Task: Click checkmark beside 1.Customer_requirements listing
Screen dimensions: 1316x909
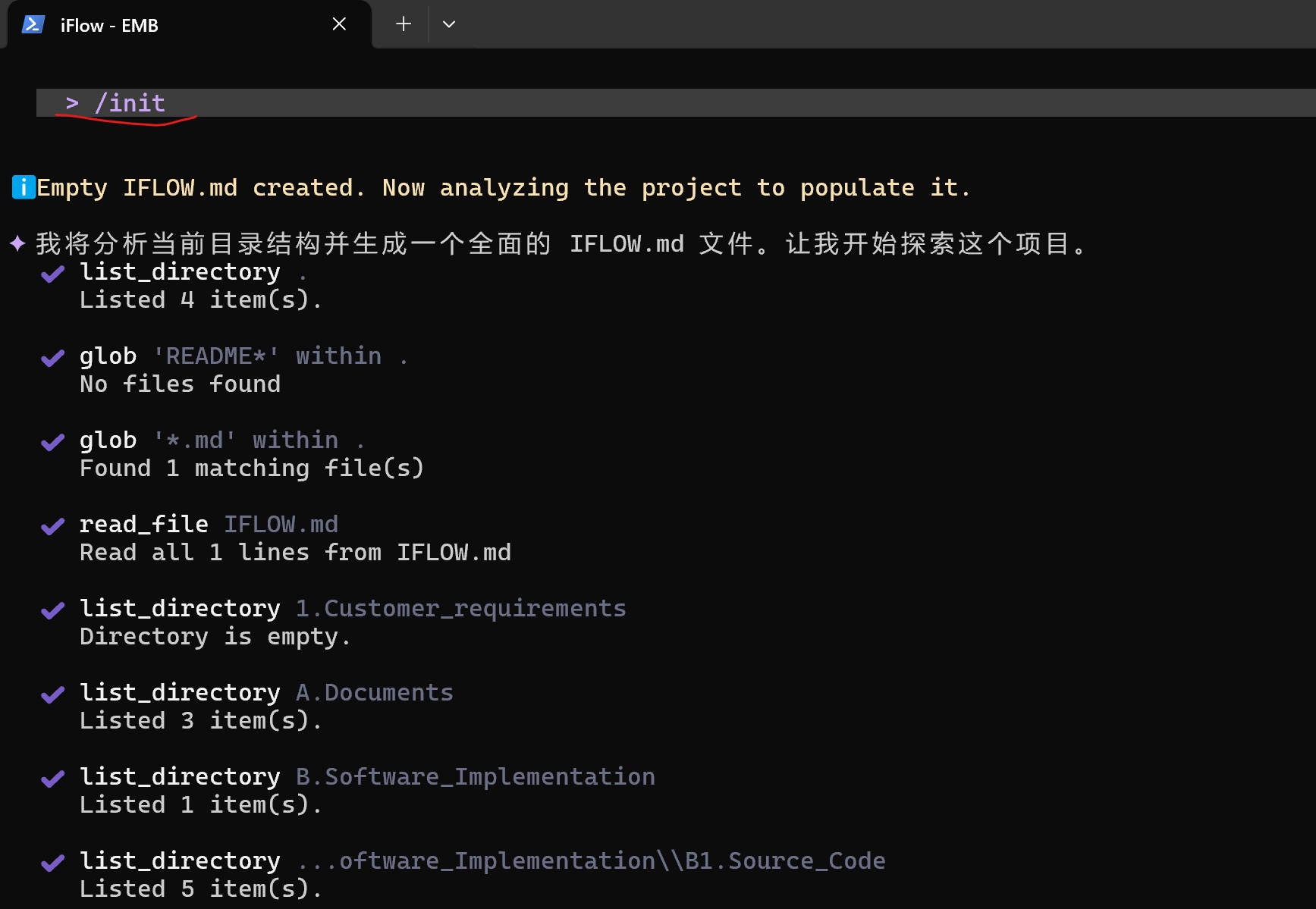Action: [52, 610]
